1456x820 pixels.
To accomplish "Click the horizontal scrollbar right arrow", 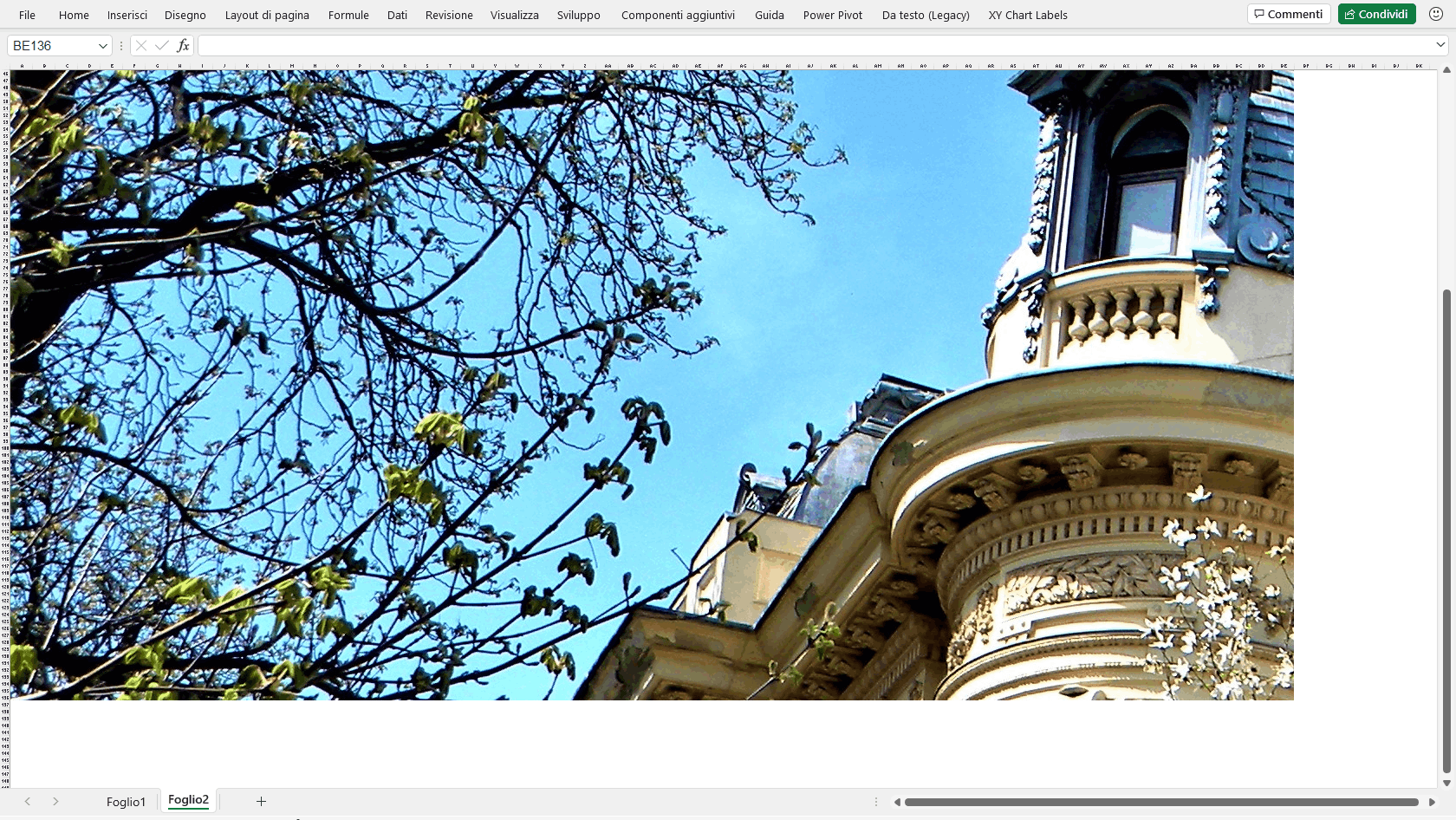I will pyautogui.click(x=1432, y=802).
